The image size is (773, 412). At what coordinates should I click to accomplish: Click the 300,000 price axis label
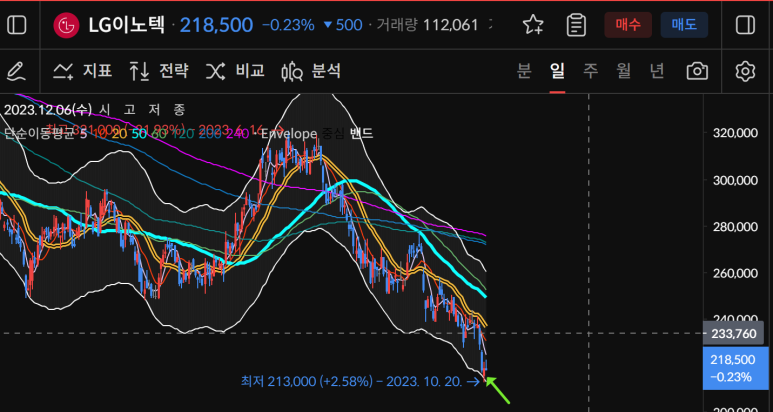(x=734, y=180)
